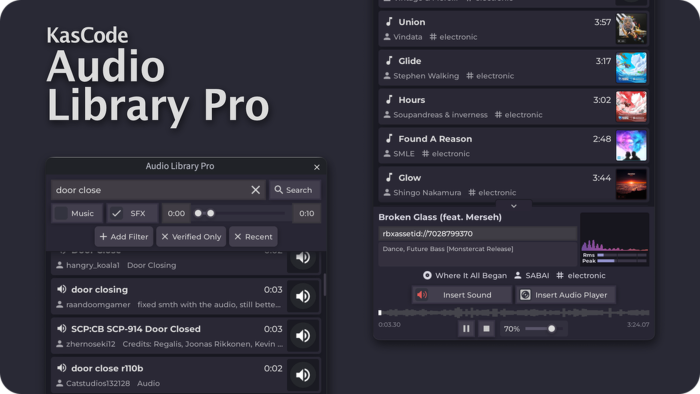Click the rbxassetid://7028799370 field
The width and height of the screenshot is (700, 394).
478,233
